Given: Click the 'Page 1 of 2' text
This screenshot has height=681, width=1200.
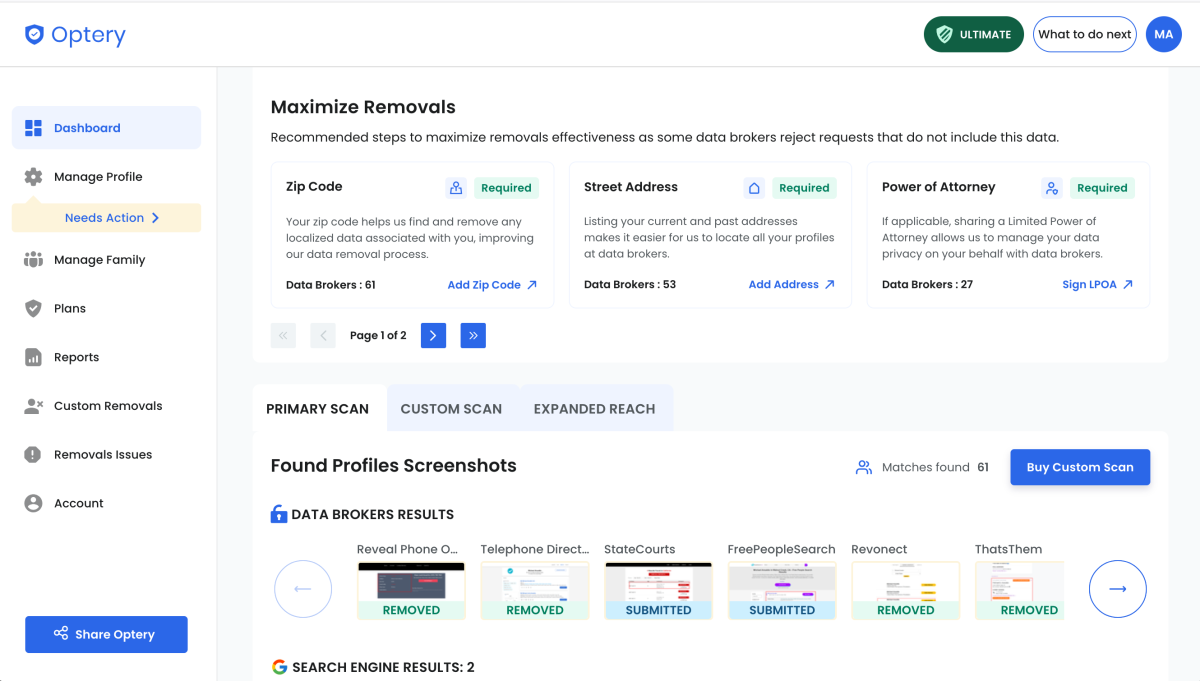Looking at the screenshot, I should coord(378,336).
